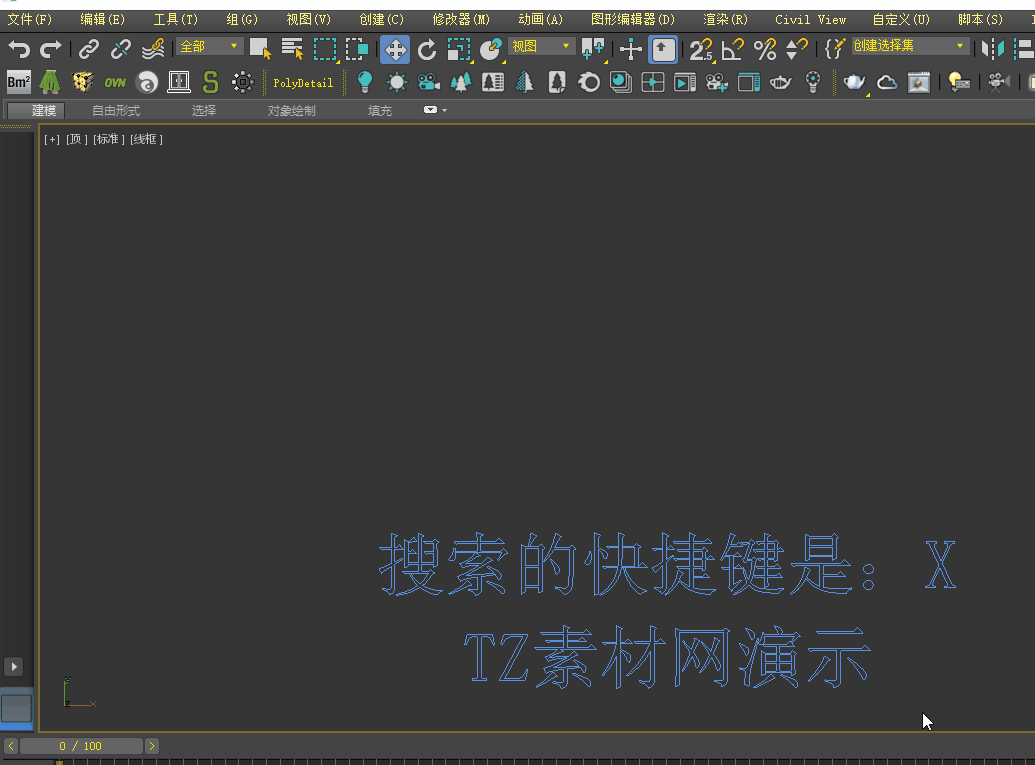Open the 视图 reference coordinate dropdown
Image resolution: width=1035 pixels, height=765 pixels.
541,47
